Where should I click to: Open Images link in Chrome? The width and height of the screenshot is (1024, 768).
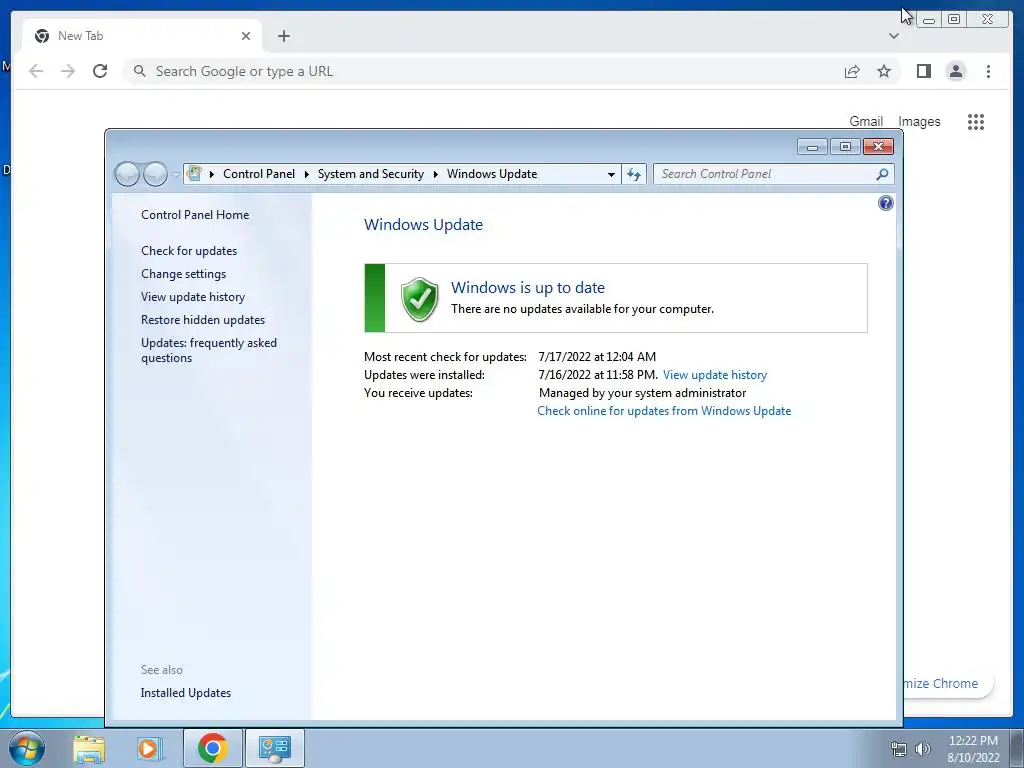pyautogui.click(x=919, y=121)
